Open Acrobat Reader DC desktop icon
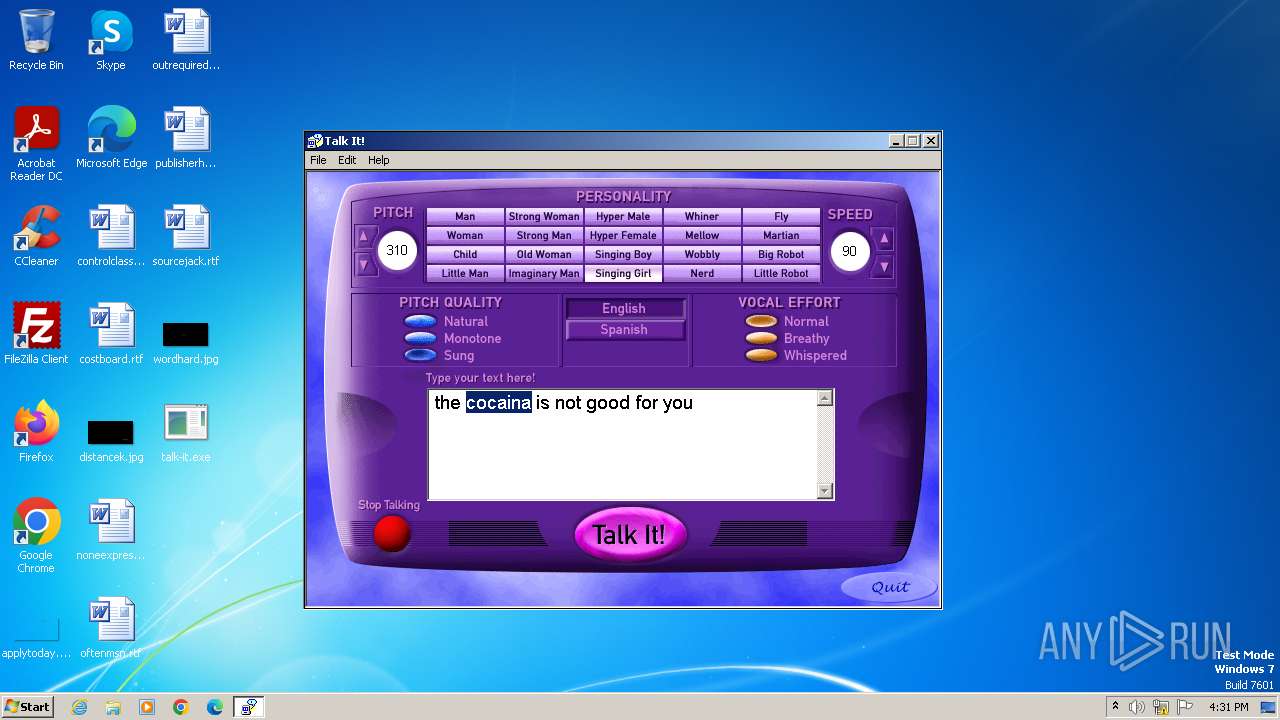Screen dimensions: 1280x720 point(36,144)
